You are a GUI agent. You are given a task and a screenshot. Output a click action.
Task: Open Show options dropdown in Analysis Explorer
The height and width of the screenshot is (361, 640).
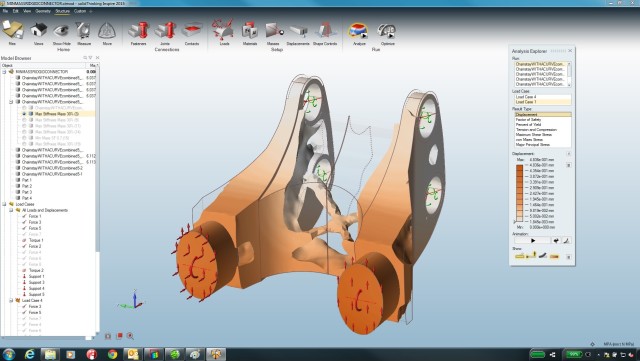pos(569,257)
